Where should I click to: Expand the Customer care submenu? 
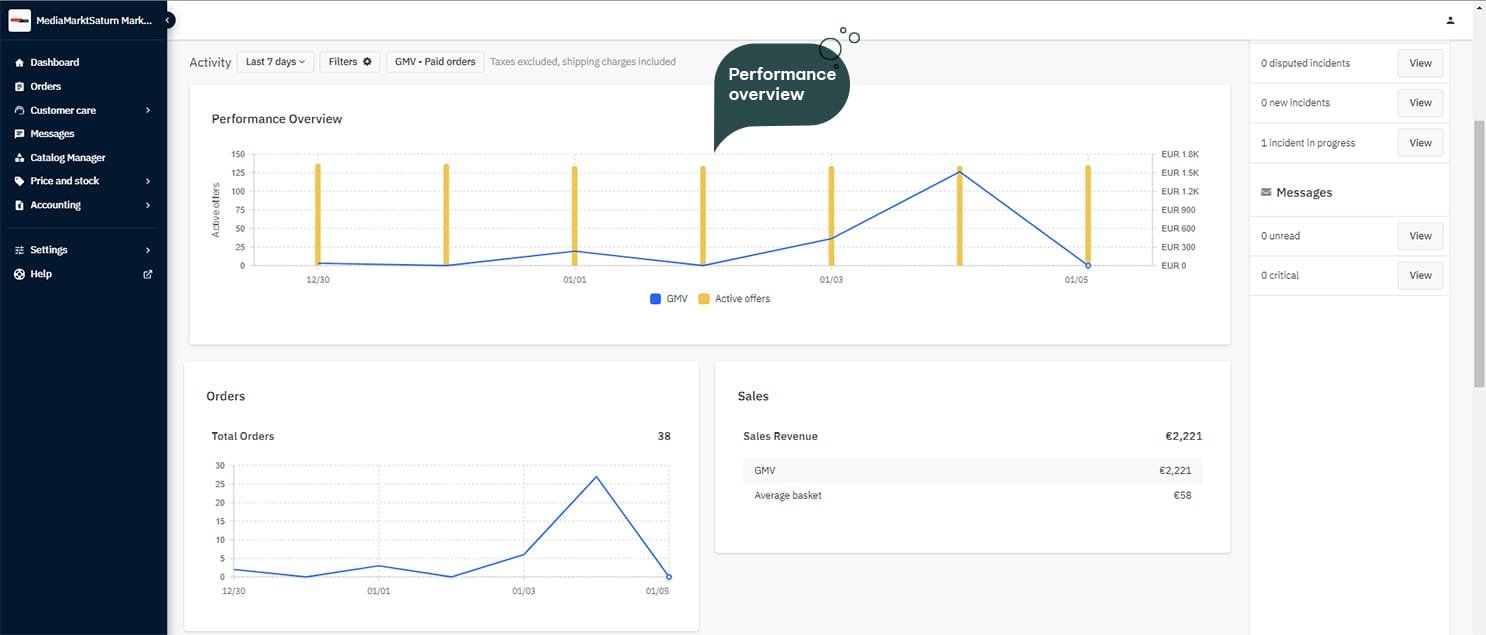(148, 110)
